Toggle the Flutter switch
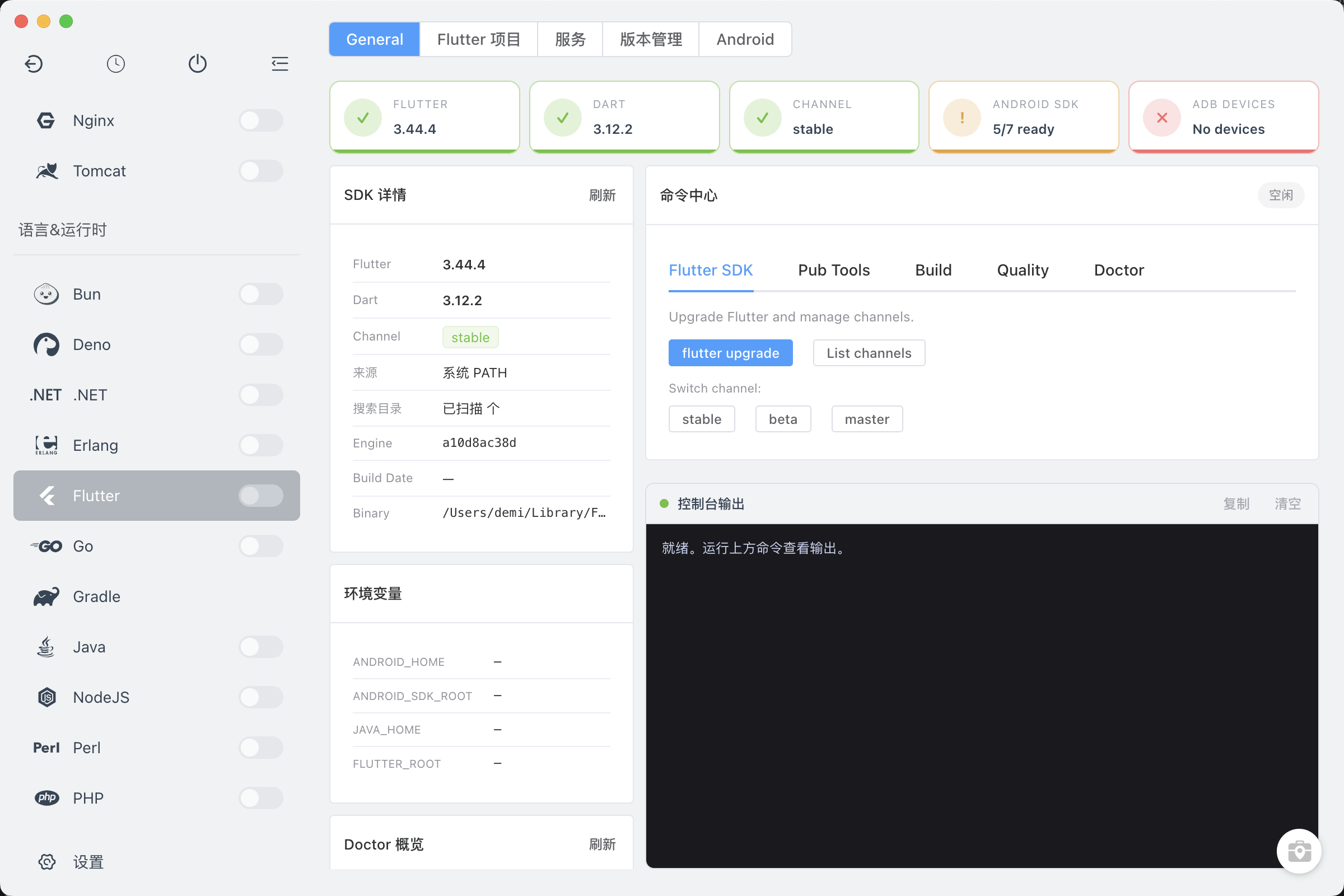Viewport: 1344px width, 896px height. click(261, 496)
